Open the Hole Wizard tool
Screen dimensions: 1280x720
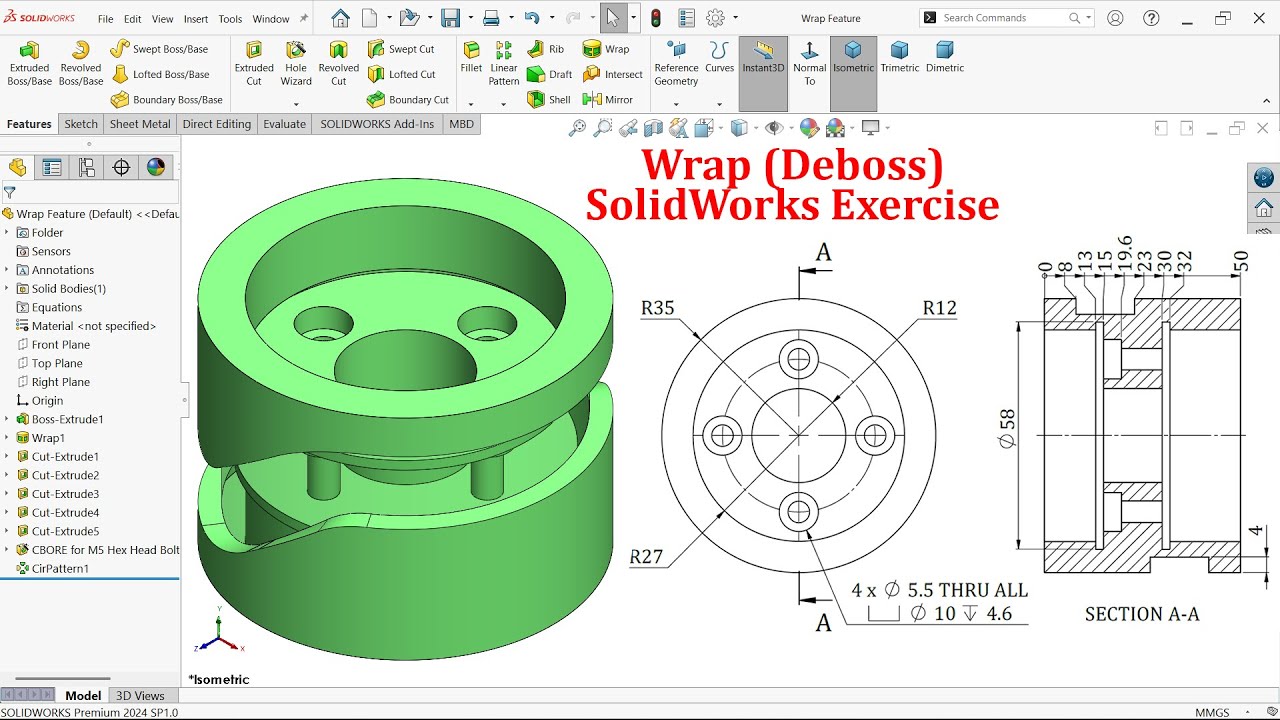[296, 64]
